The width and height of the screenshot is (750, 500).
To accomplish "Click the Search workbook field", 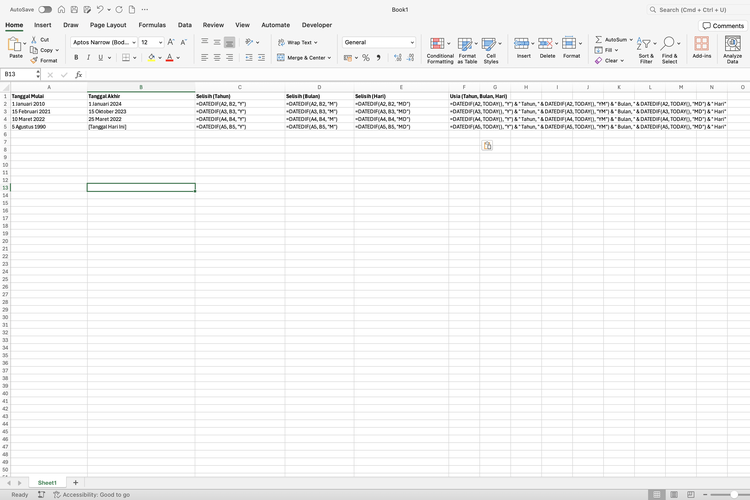I will pos(696,10).
